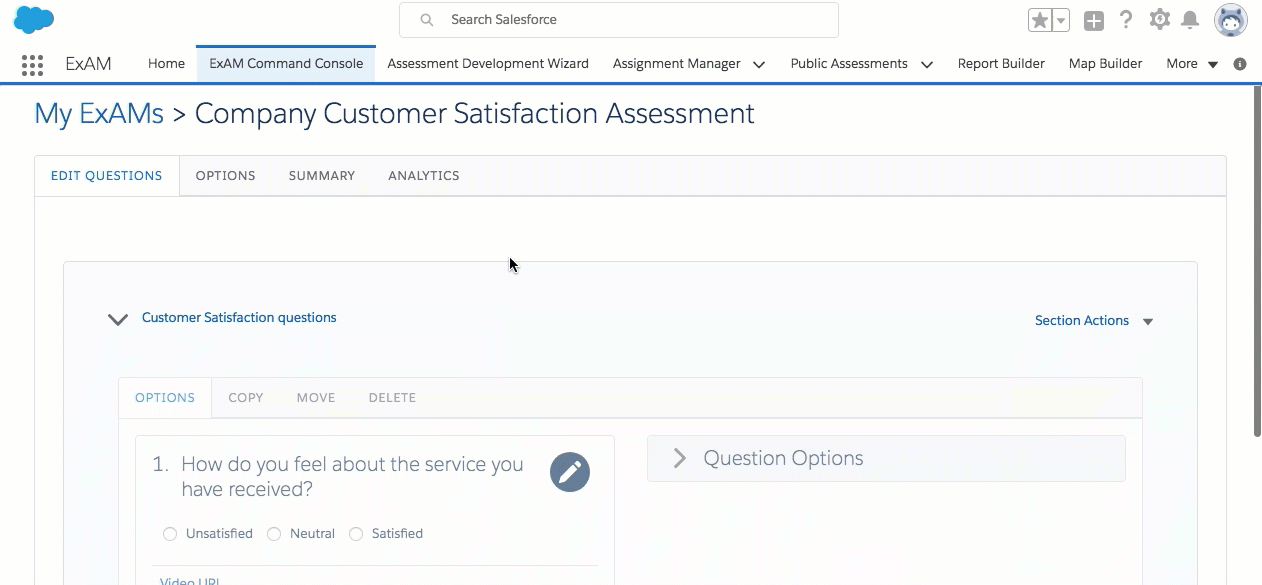Edit question 1 with pencil icon
1262x585 pixels.
(570, 472)
